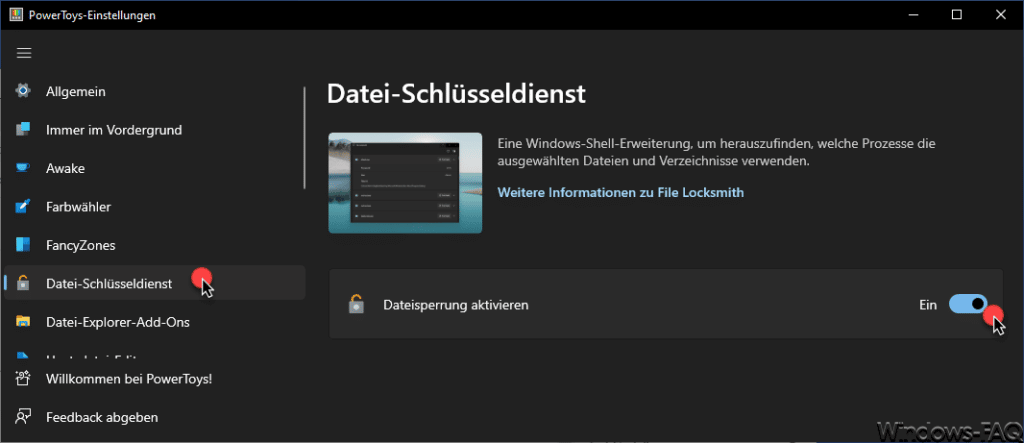Select the Datei-Schlüsseldienst sidebar entry
This screenshot has height=443, width=1024.
point(154,284)
